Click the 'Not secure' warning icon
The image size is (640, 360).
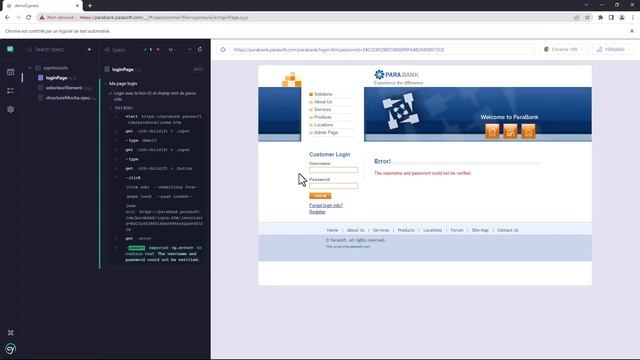pos(42,18)
